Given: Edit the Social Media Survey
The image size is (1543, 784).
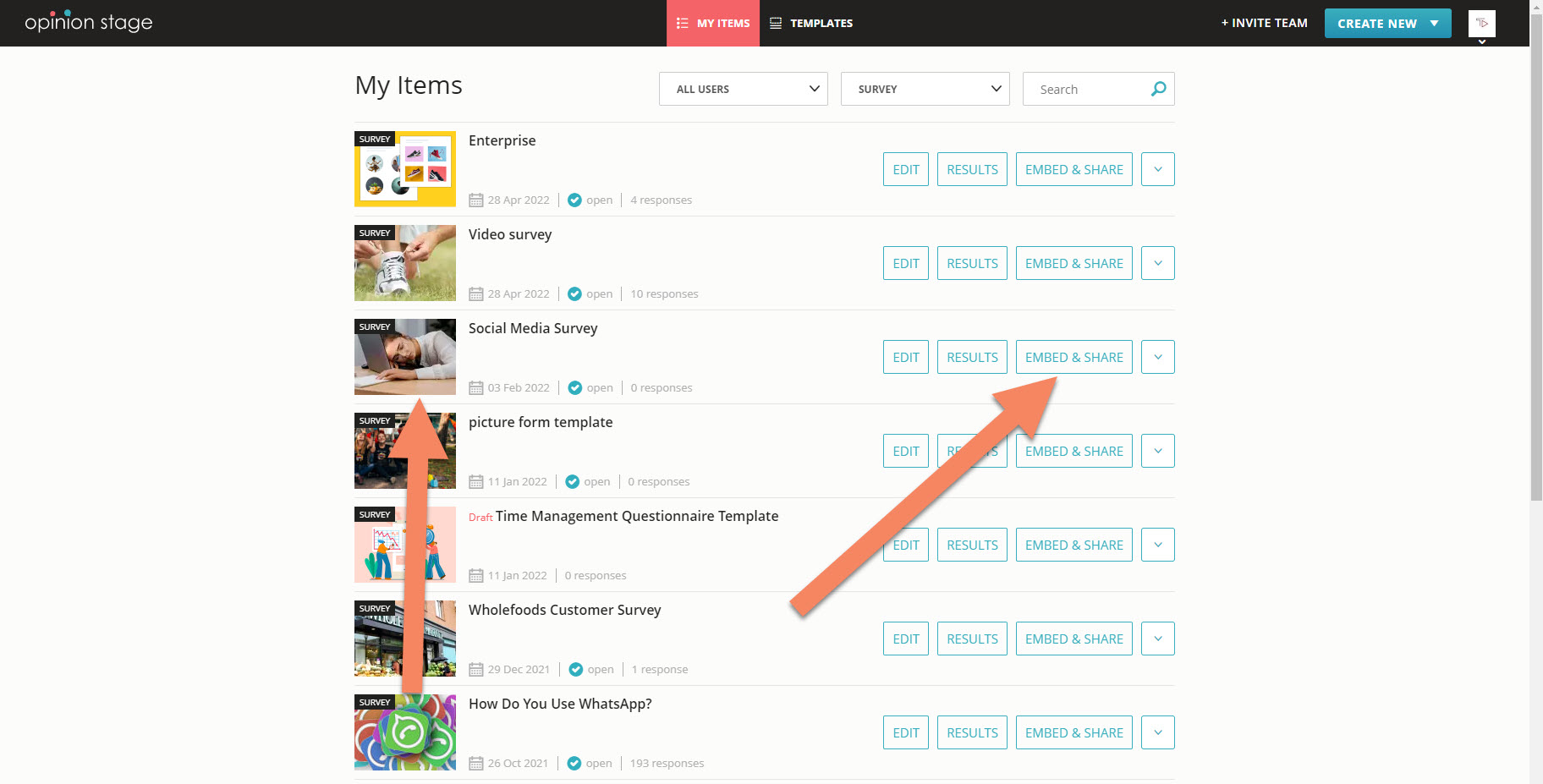Looking at the screenshot, I should coord(906,357).
